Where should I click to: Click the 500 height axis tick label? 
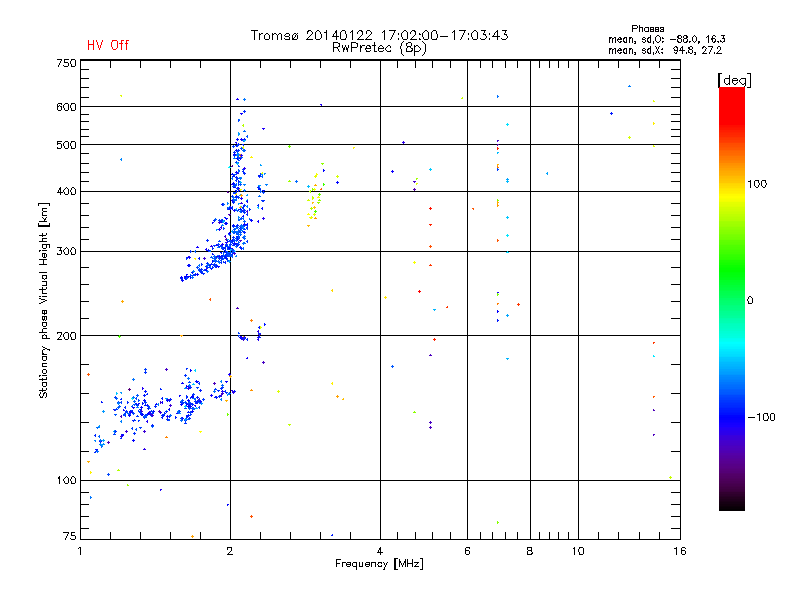pyautogui.click(x=66, y=145)
